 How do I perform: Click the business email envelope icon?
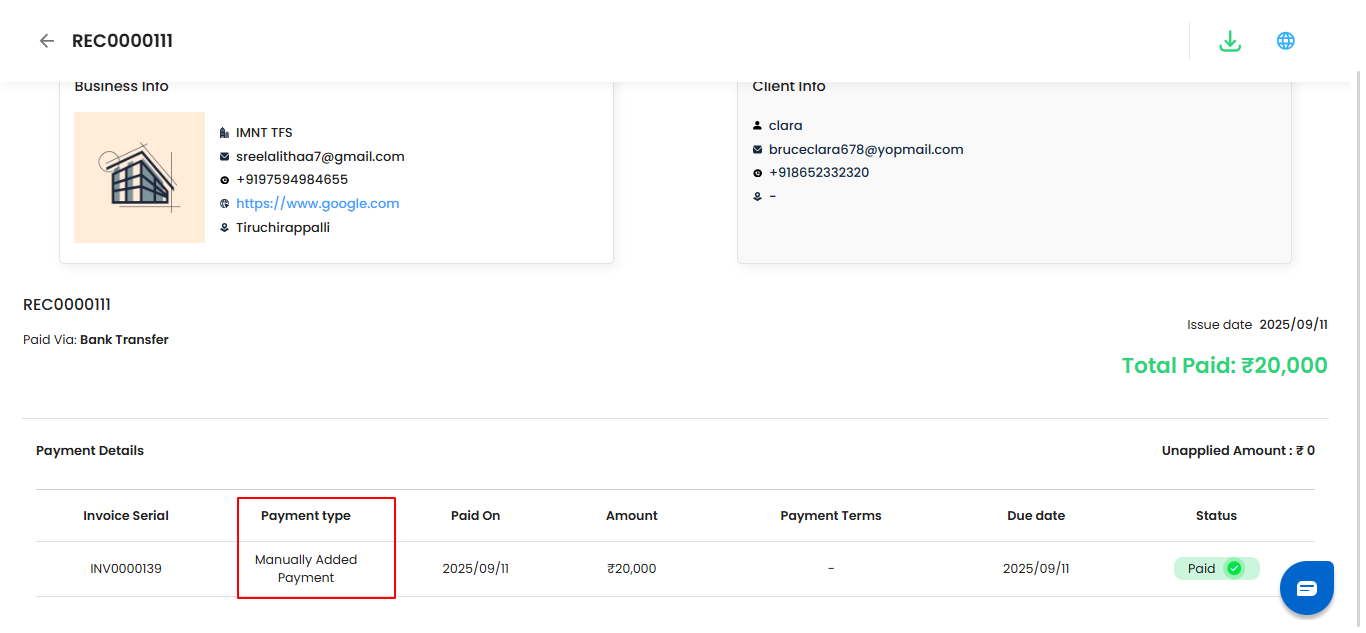(x=224, y=157)
